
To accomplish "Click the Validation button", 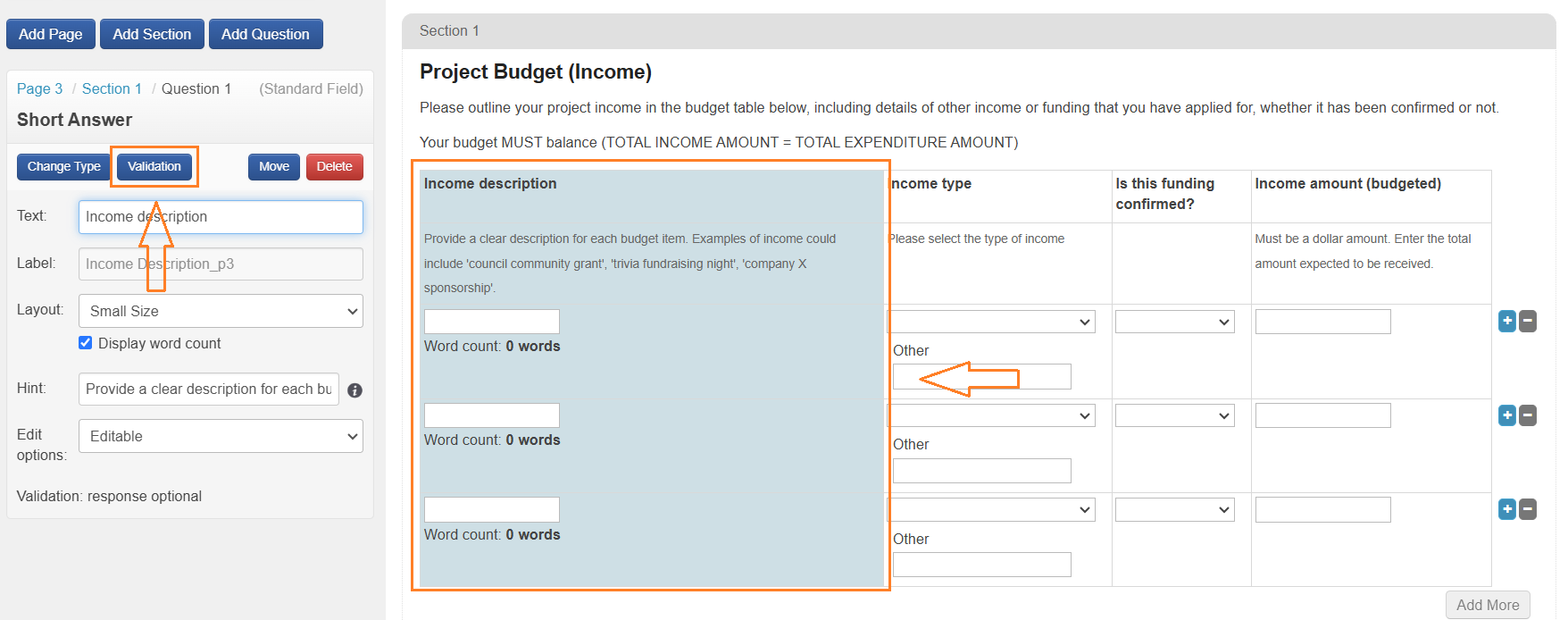I will pos(154,167).
